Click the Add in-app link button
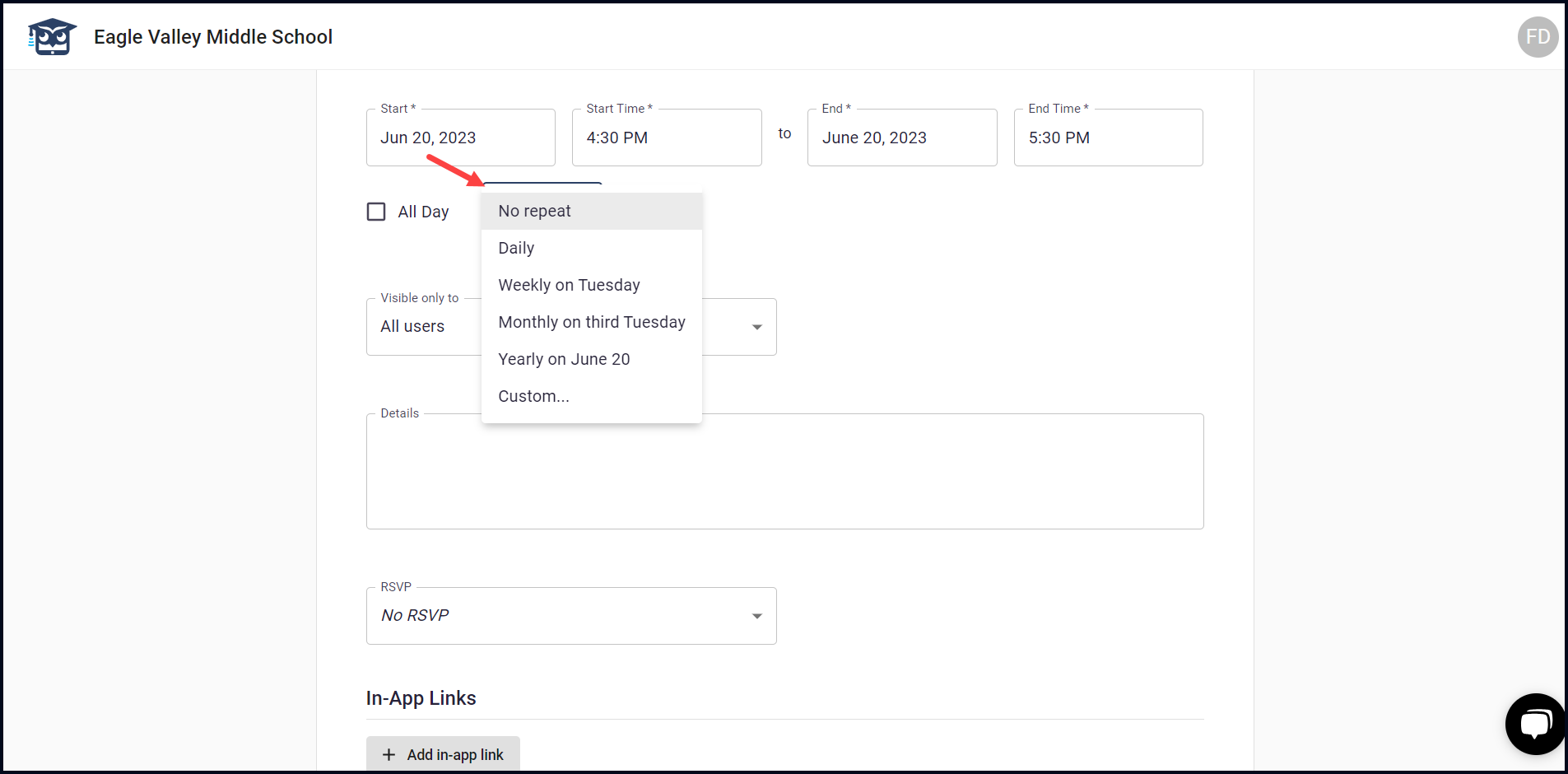The width and height of the screenshot is (1568, 774). tap(443, 754)
